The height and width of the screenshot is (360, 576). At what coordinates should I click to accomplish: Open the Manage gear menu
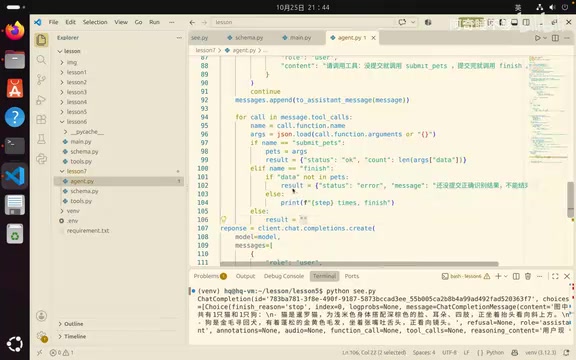tap(41, 335)
